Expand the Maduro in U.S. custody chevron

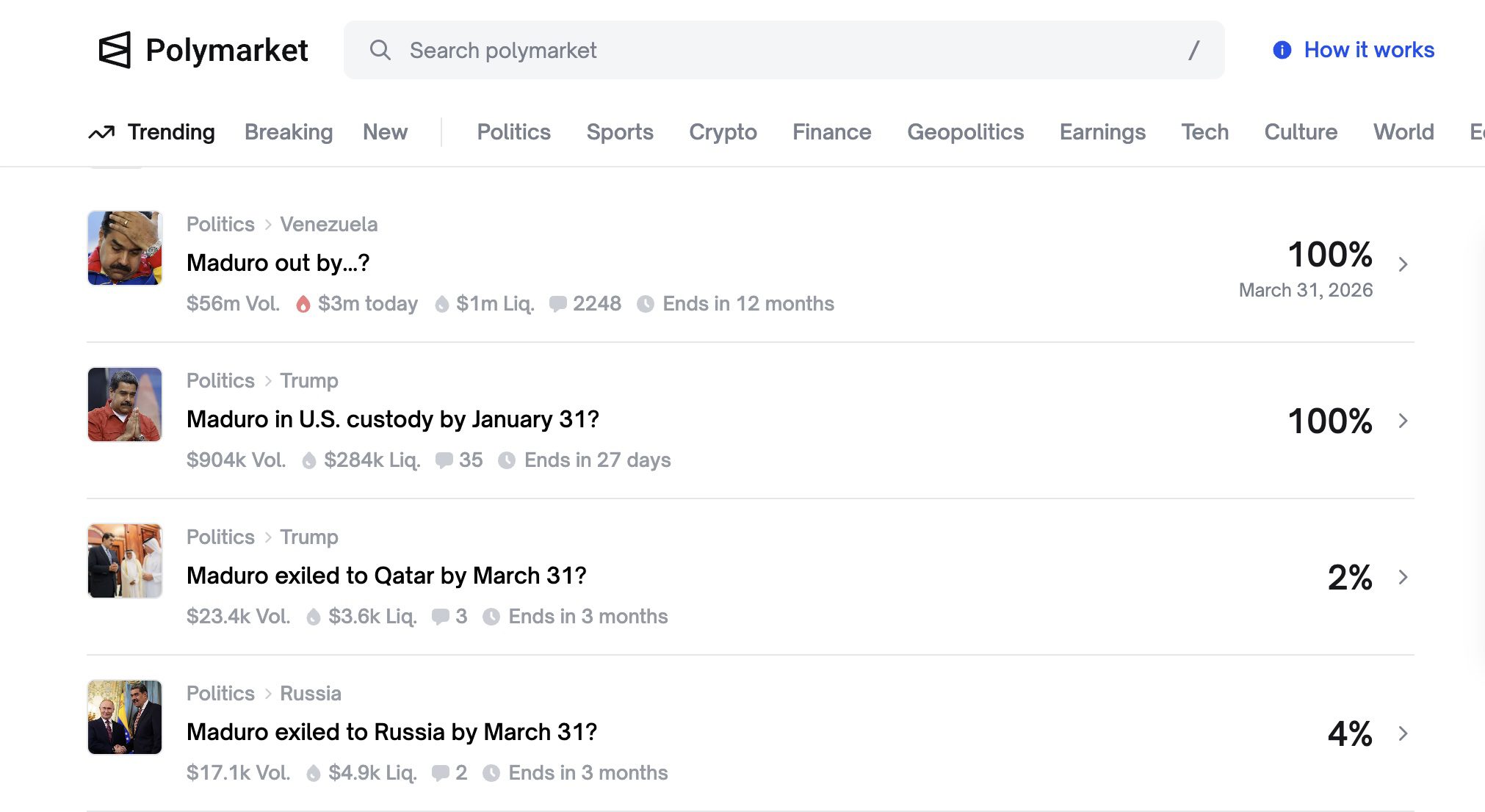[1403, 421]
